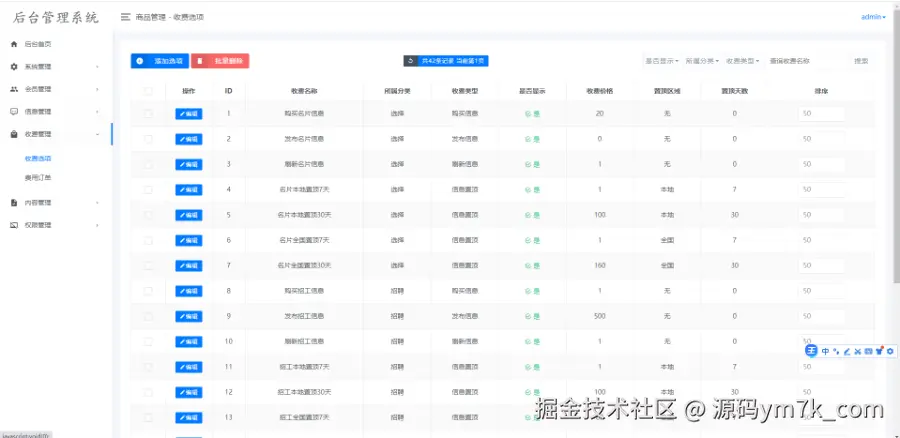Expand 权限管理 using its chevron
This screenshot has height=438, width=900.
(x=97, y=225)
